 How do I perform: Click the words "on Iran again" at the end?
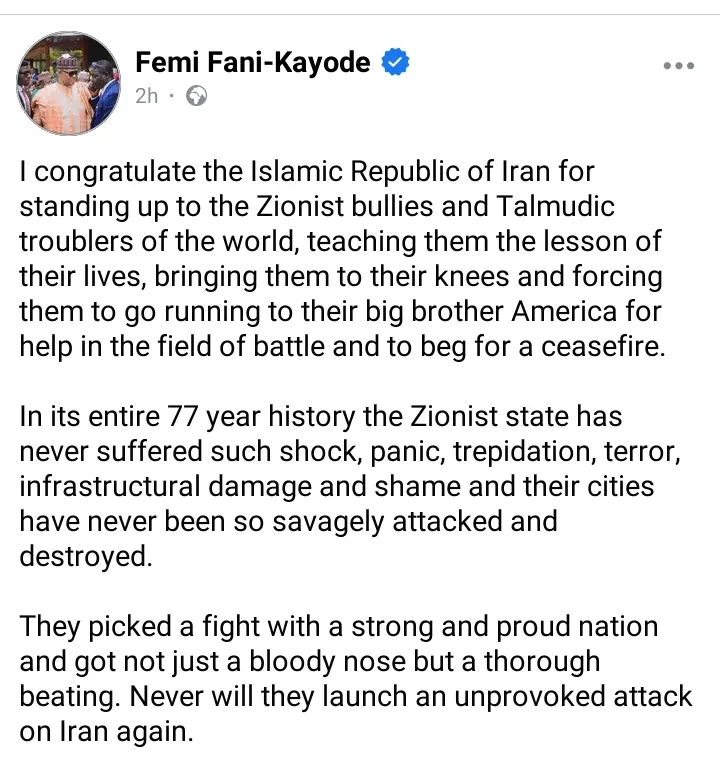click(105, 730)
